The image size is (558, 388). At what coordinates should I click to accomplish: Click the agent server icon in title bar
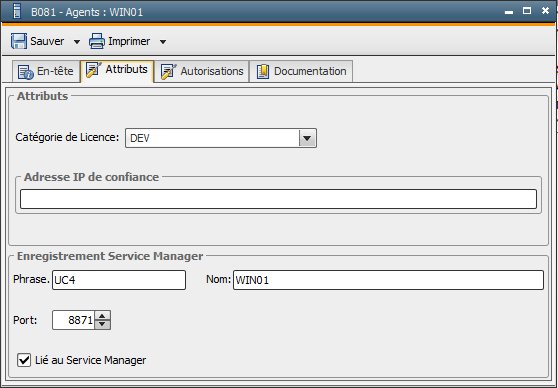tap(17, 11)
